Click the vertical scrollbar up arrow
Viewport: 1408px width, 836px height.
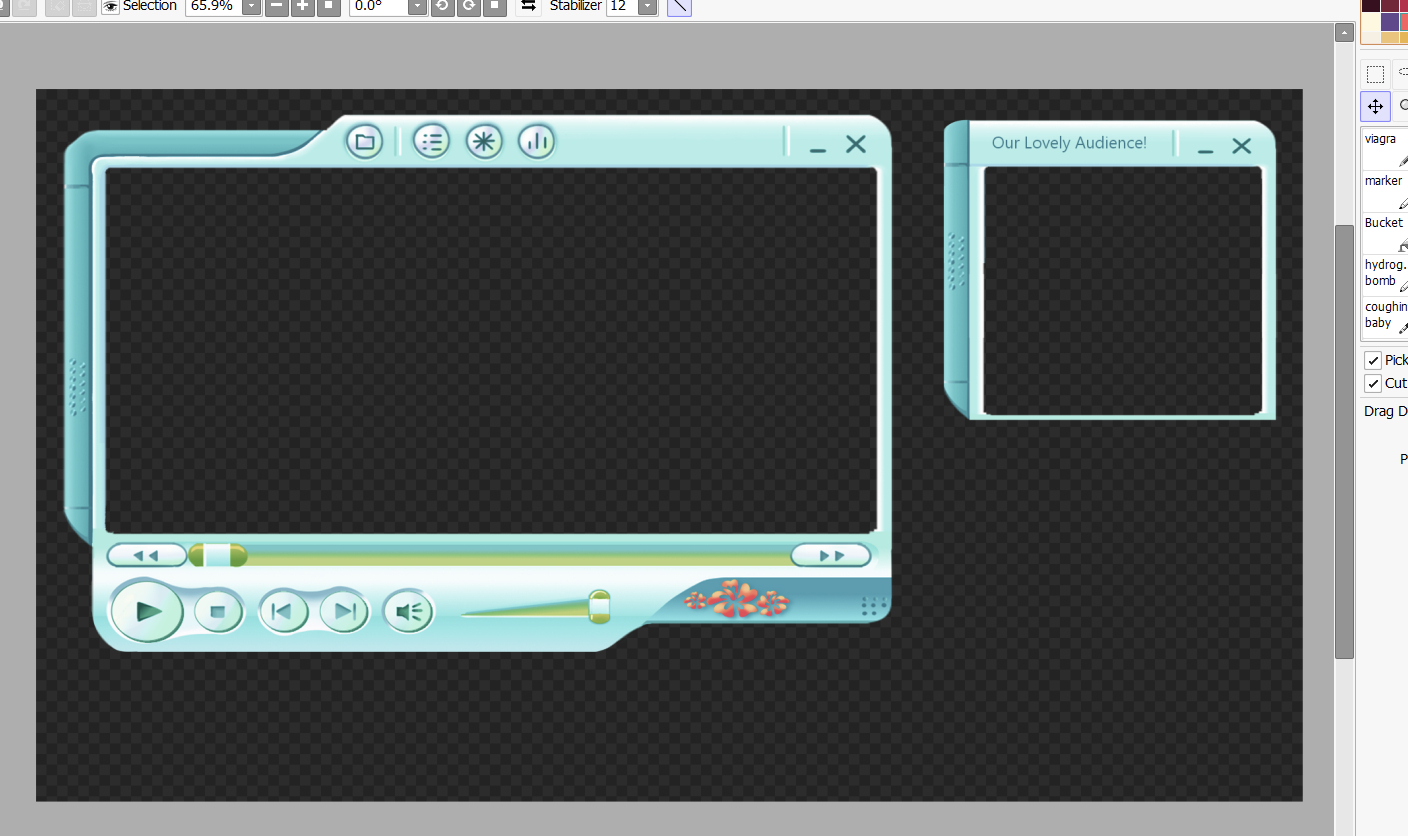[x=1344, y=33]
